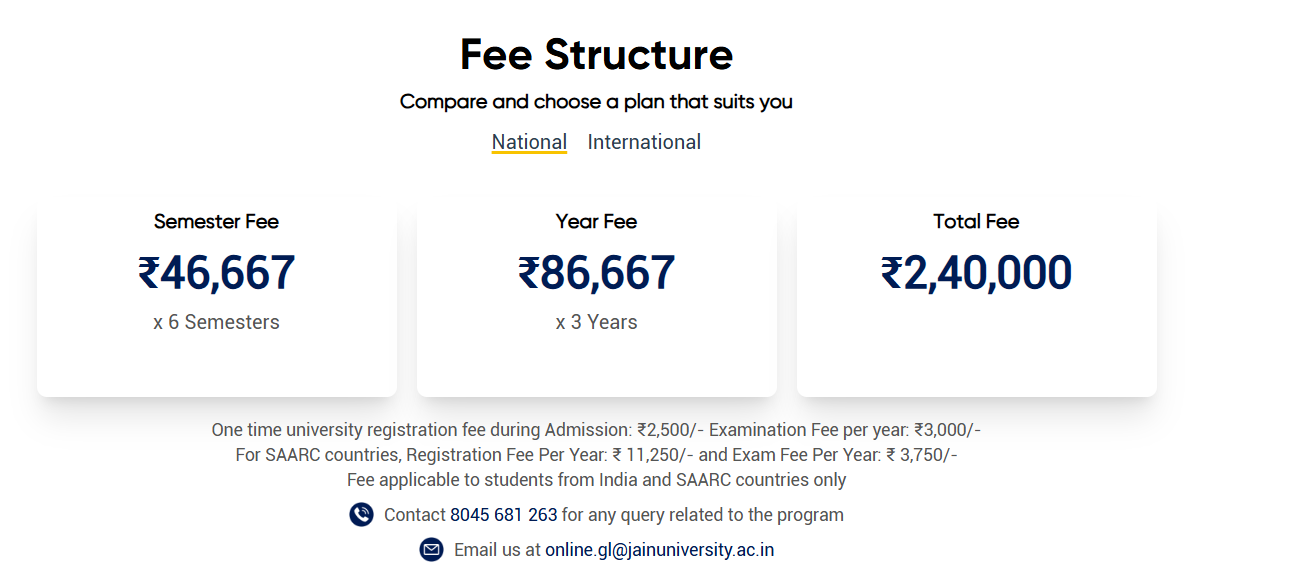
Task: Click the 'x 6 Semesters' label
Action: 216,322
